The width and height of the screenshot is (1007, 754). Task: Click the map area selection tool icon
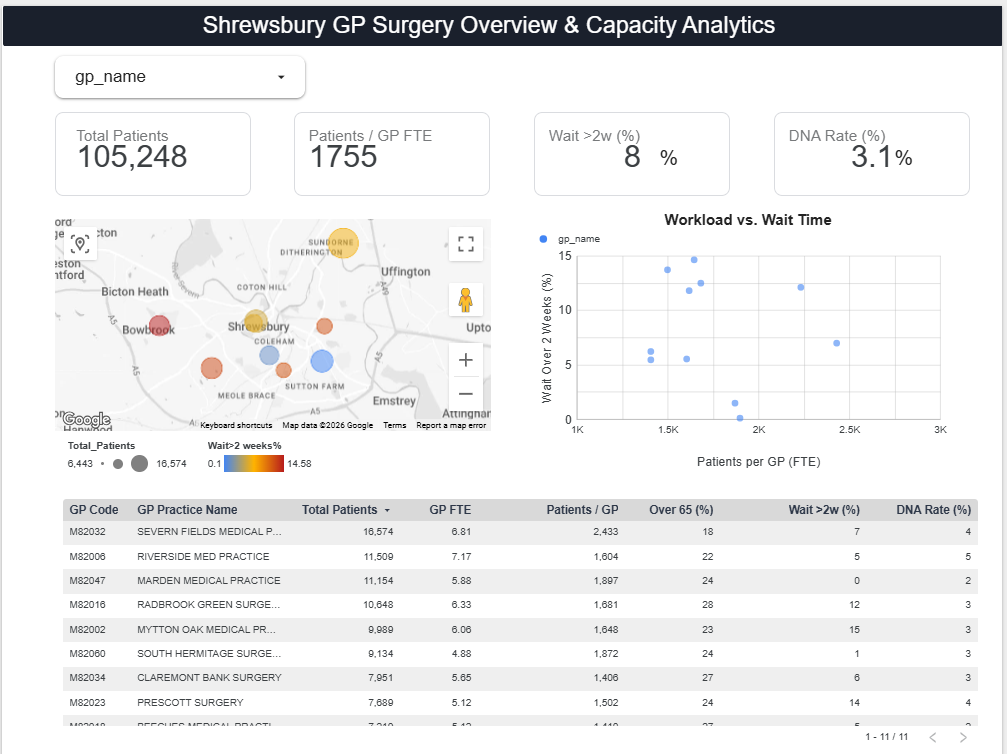pos(80,244)
